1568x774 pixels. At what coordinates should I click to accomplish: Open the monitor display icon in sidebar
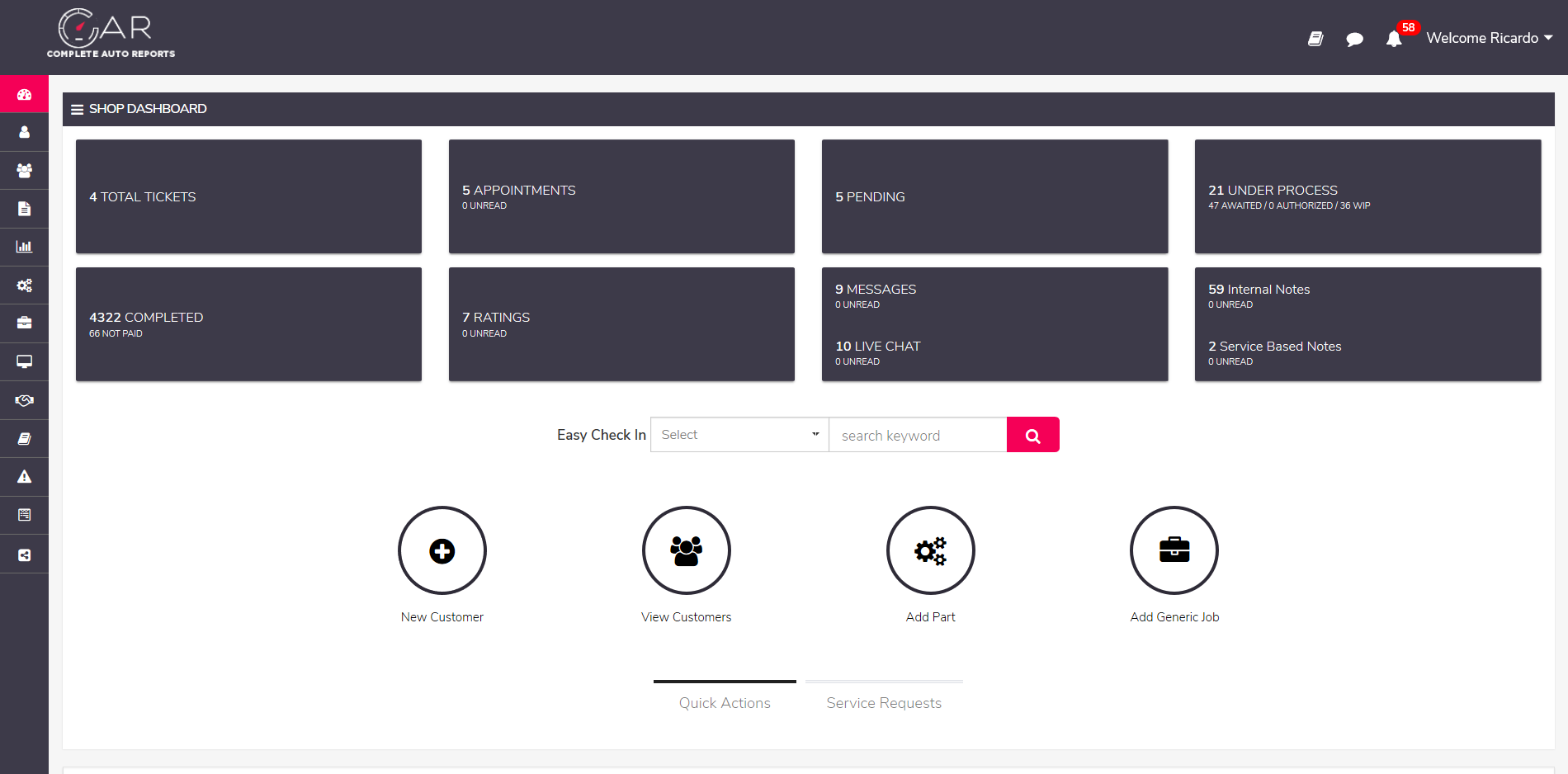coord(24,361)
